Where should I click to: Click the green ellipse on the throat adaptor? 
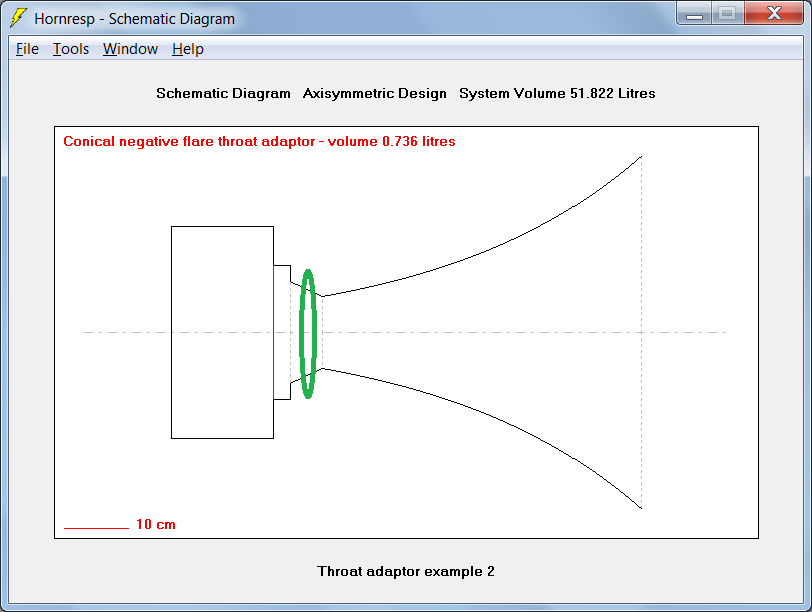pyautogui.click(x=308, y=334)
